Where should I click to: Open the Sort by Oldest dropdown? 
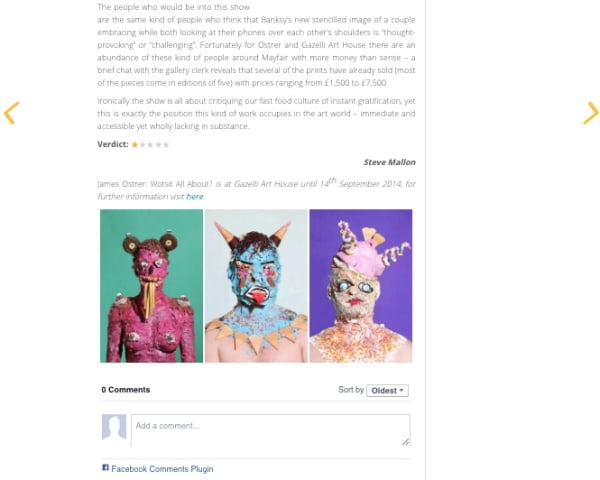tap(387, 390)
